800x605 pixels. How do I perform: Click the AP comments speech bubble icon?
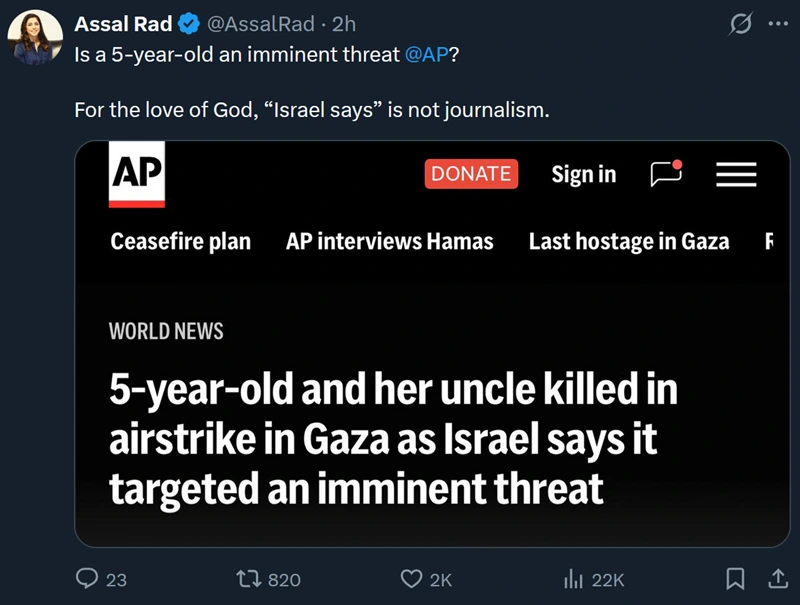point(666,174)
